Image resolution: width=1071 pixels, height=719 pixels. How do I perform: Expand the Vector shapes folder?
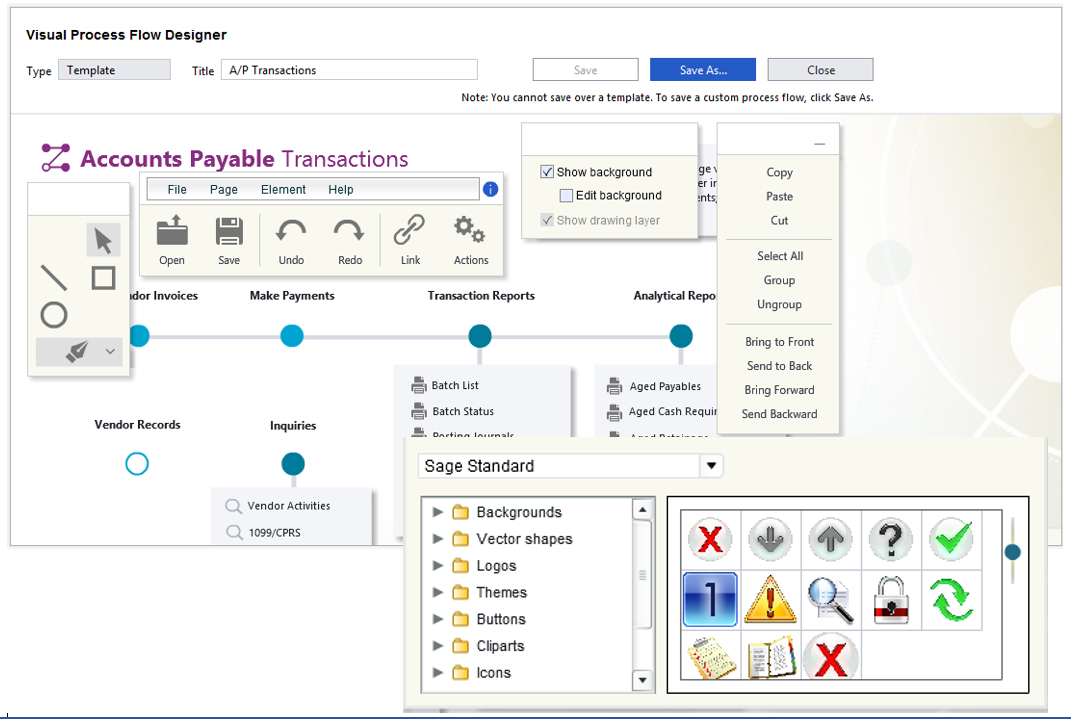click(438, 539)
